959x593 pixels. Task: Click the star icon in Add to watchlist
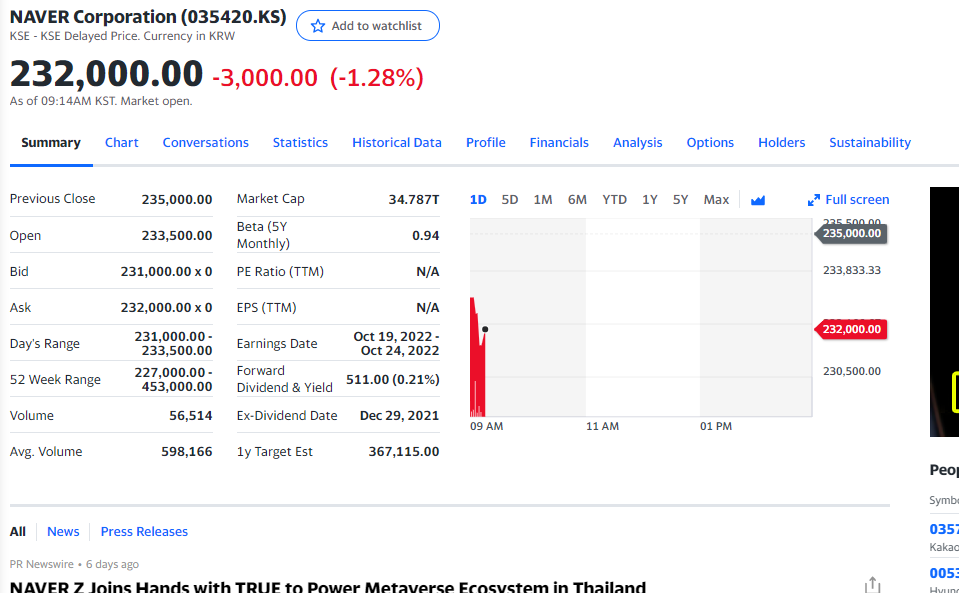(x=317, y=26)
